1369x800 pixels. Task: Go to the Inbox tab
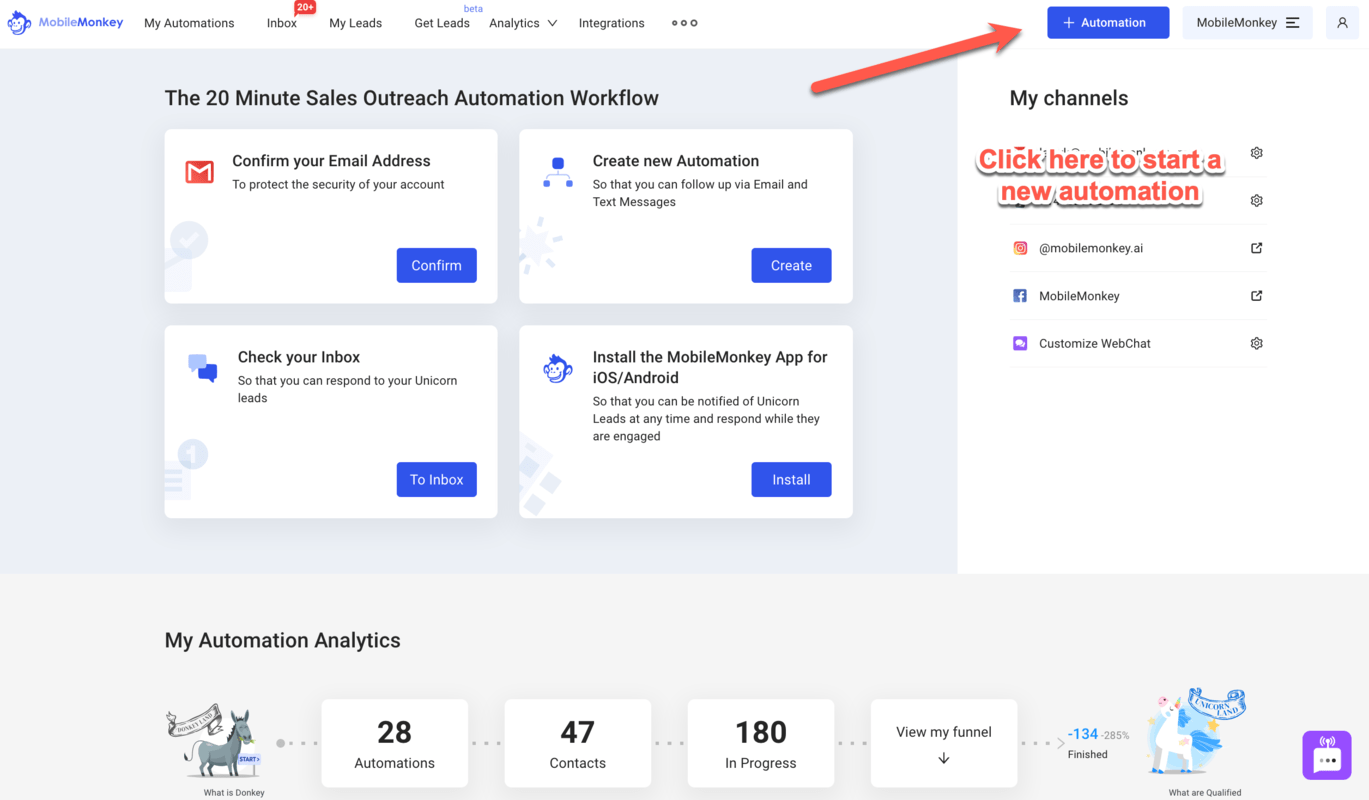(x=282, y=23)
